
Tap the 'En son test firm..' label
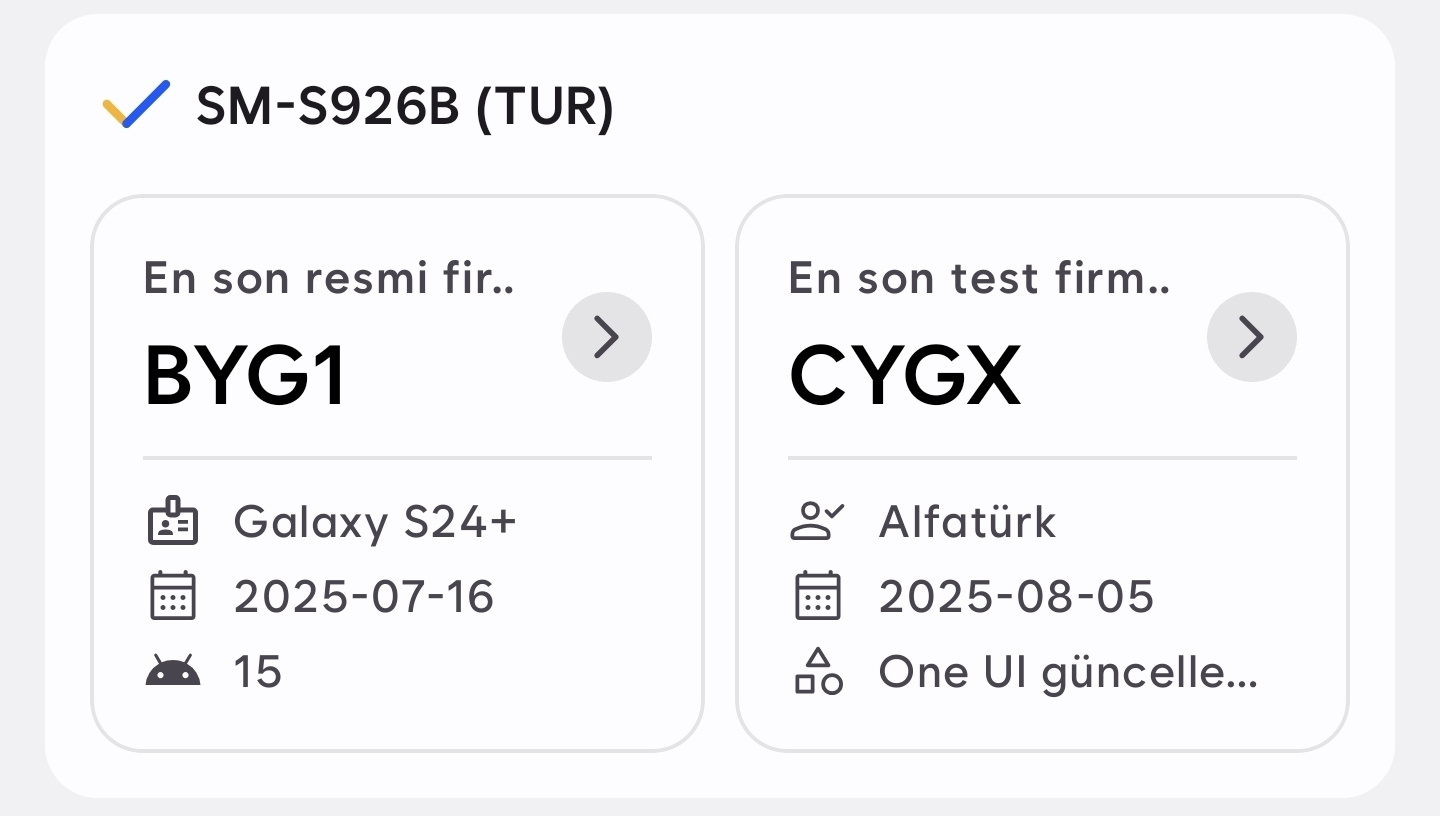pos(979,278)
